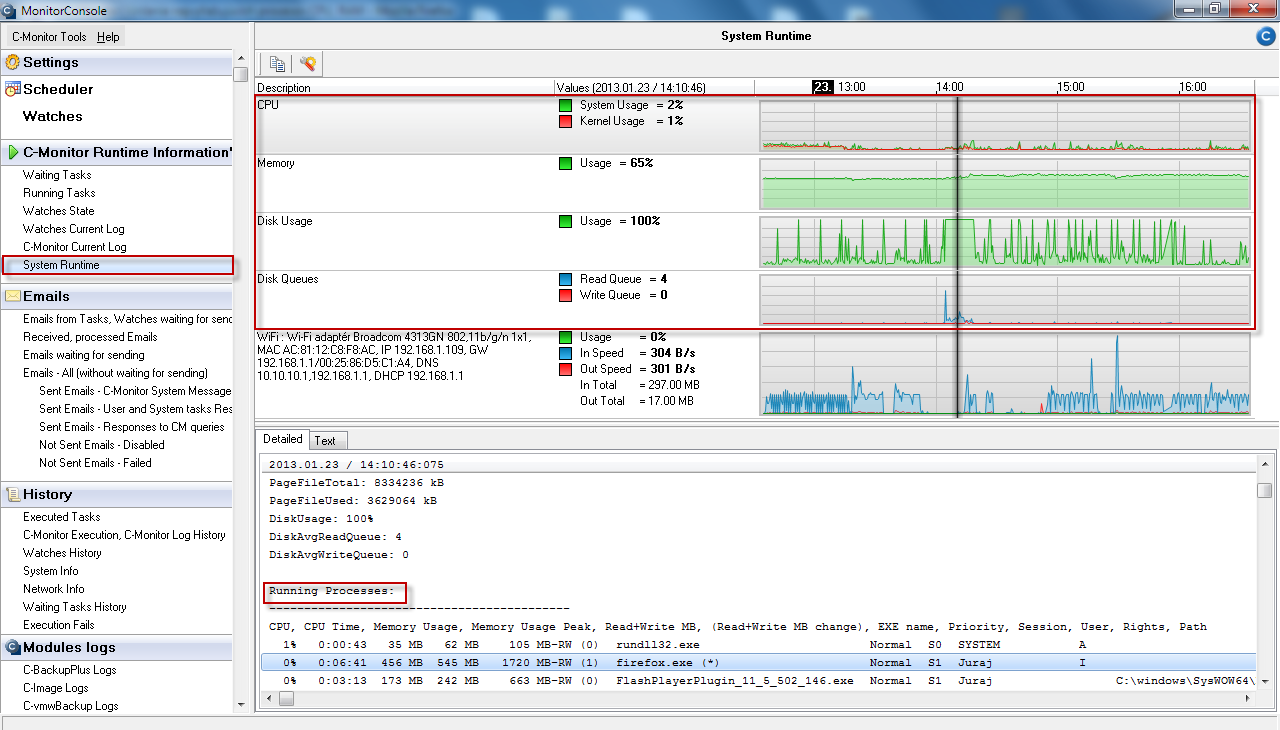Click left arrow of horizontal details scrollbar
This screenshot has width=1280, height=730.
coord(268,699)
